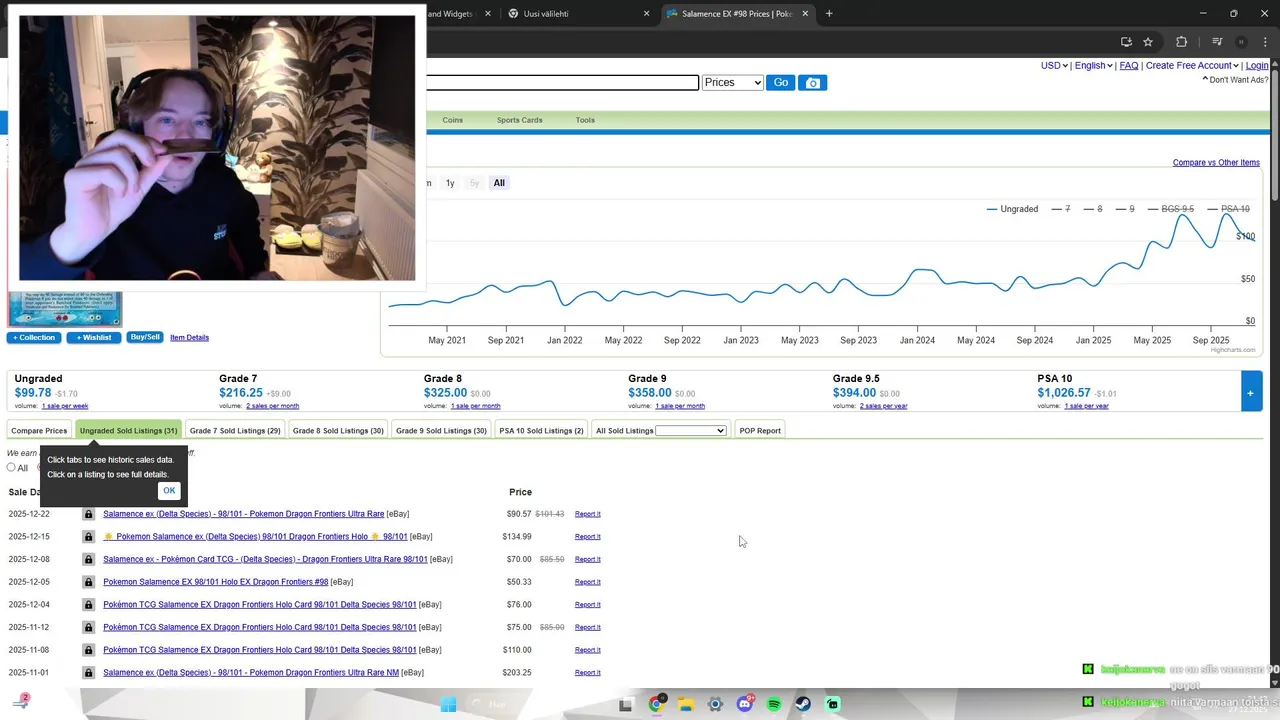Image resolution: width=1280 pixels, height=720 pixels.
Task: Click the install app icon in address bar
Action: point(1126,42)
